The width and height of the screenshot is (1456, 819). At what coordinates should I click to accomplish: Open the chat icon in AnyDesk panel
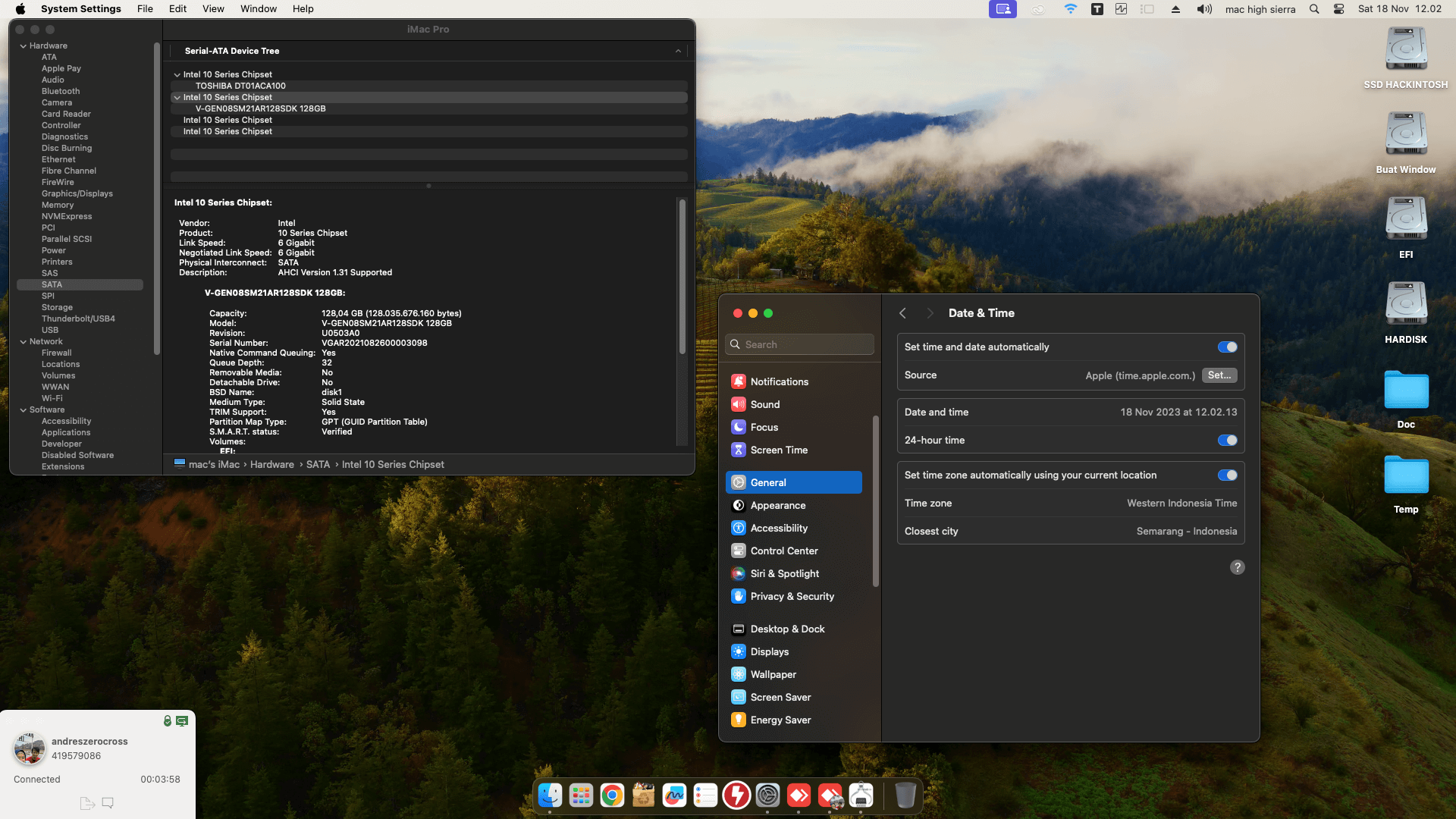coord(108,803)
